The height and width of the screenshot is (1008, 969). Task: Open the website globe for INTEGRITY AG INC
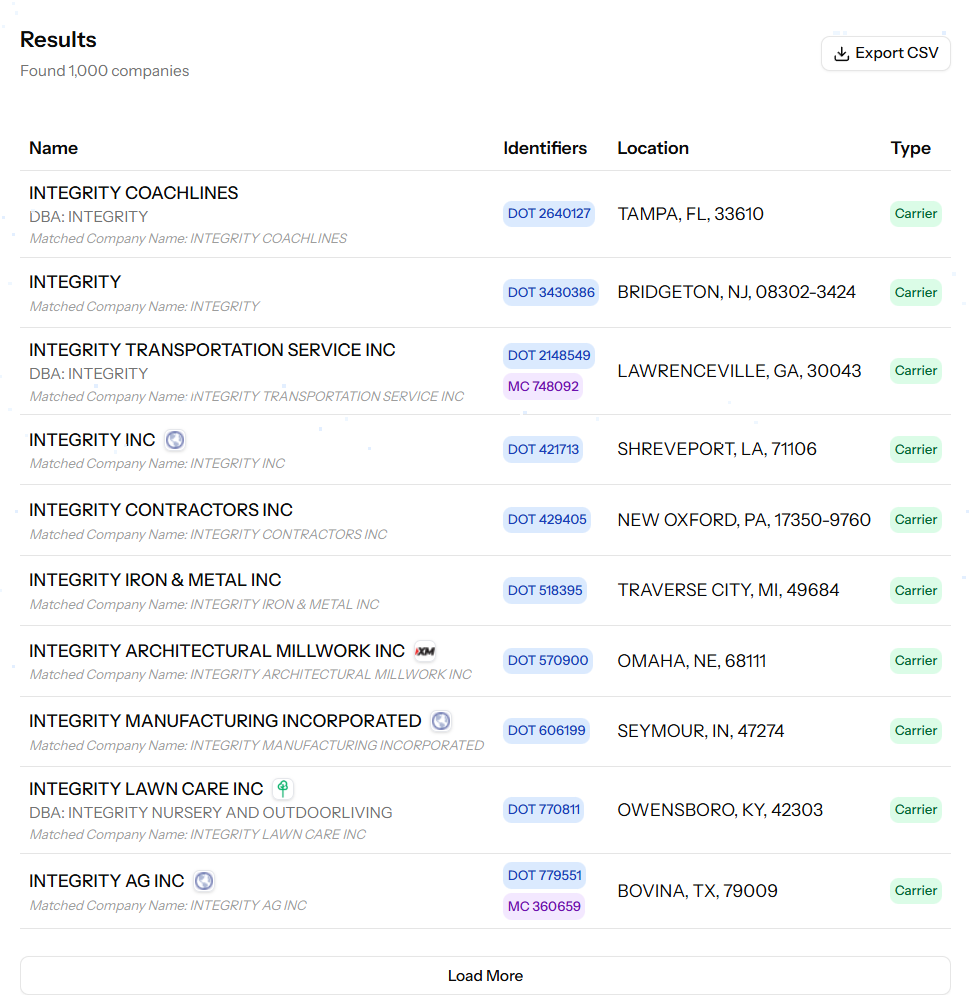(x=204, y=881)
